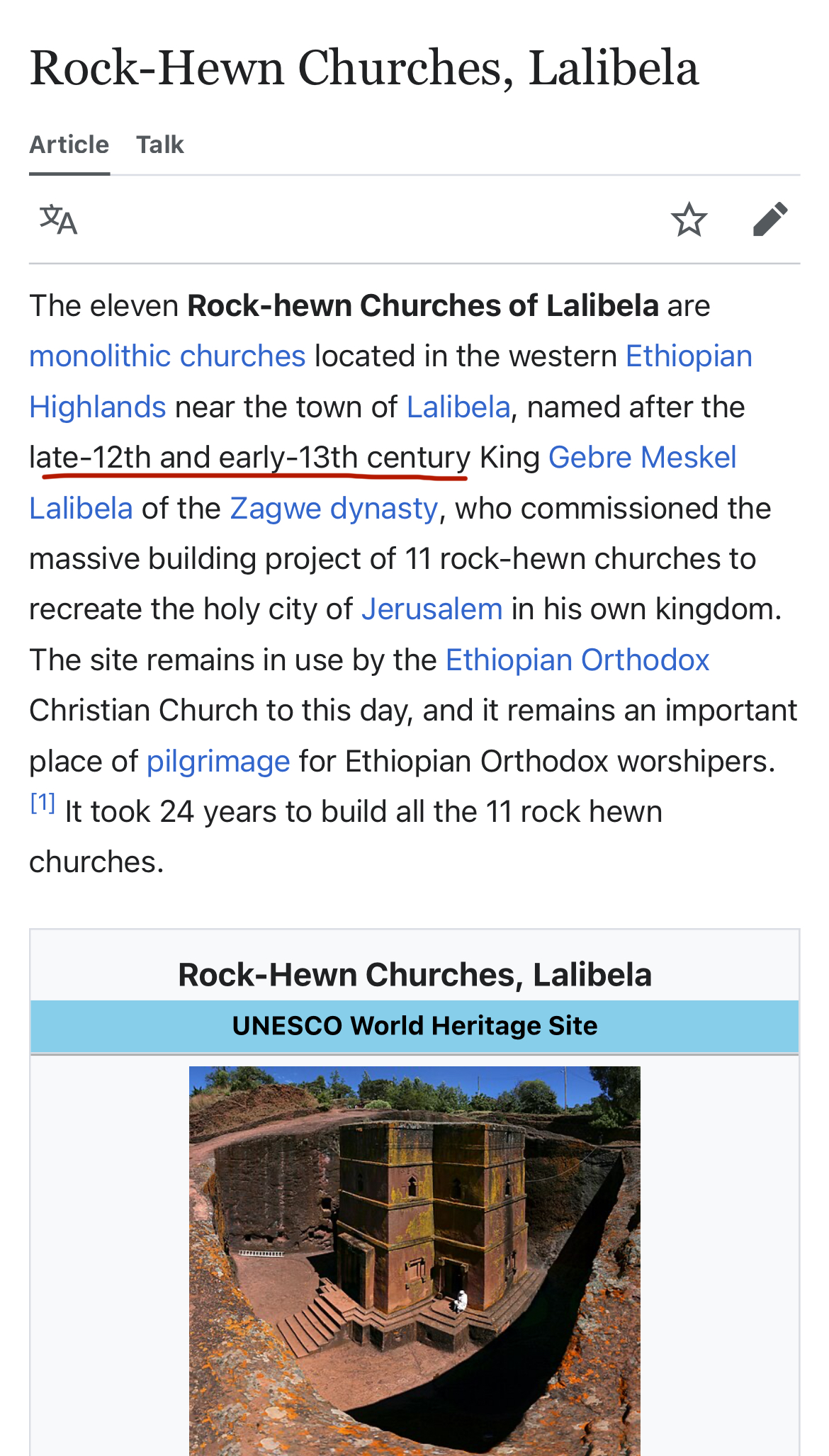Open the rock-hewn church photo
The width and height of the screenshot is (829, 1456).
click(x=414, y=1260)
